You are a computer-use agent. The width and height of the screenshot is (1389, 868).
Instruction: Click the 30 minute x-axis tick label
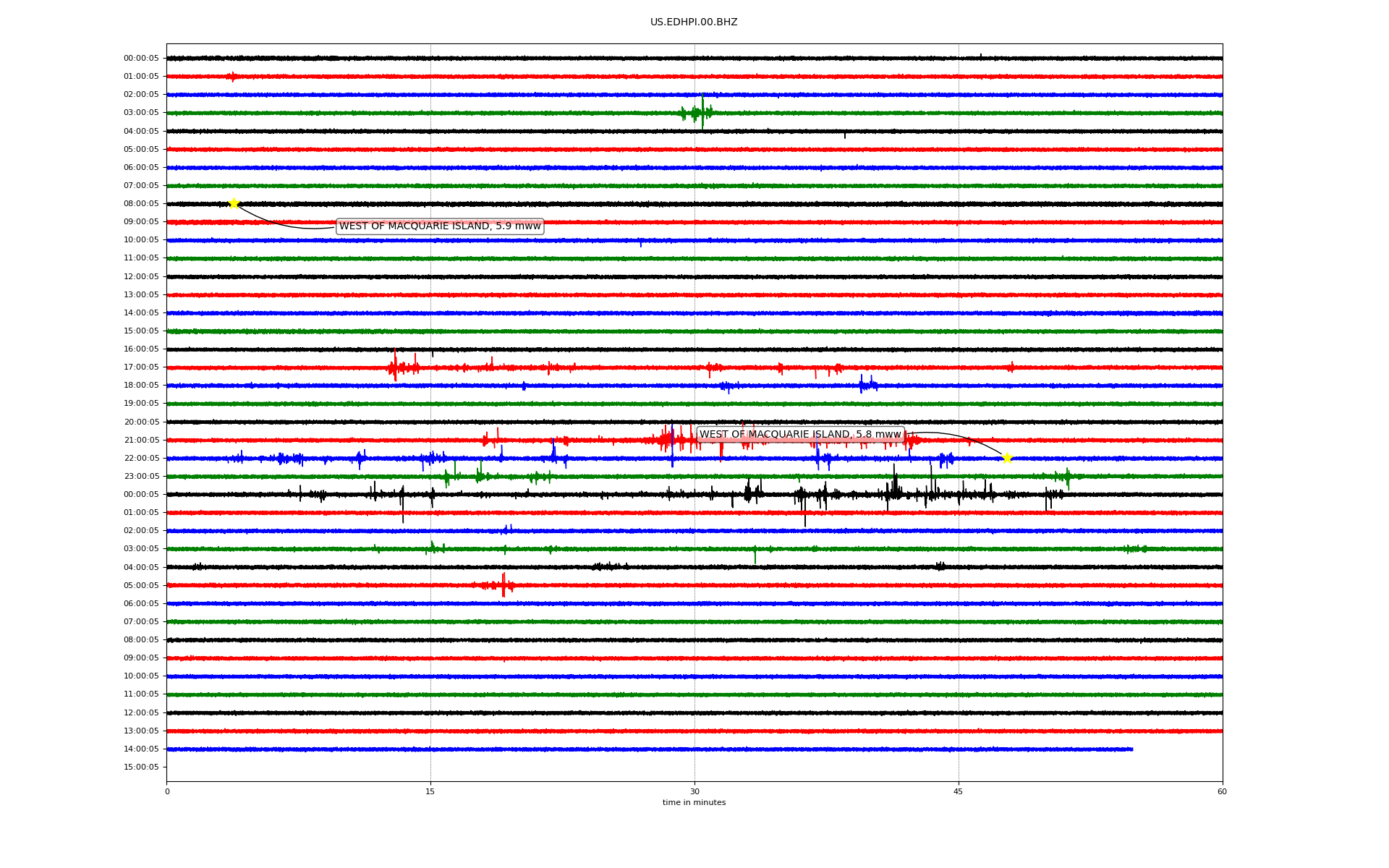coord(694,791)
